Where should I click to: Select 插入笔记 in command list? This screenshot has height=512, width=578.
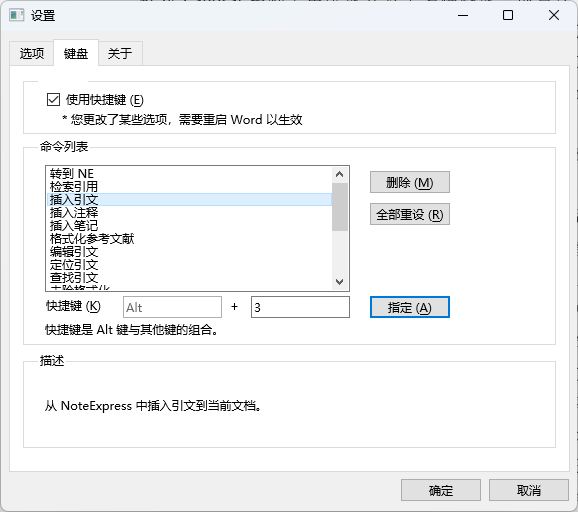[x=189, y=226]
